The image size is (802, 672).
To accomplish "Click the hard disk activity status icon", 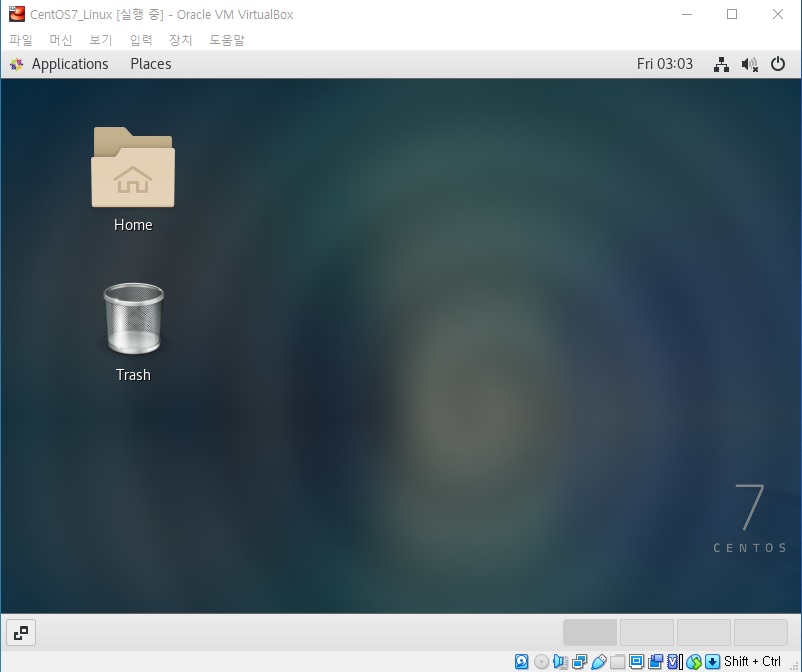I will tap(521, 662).
